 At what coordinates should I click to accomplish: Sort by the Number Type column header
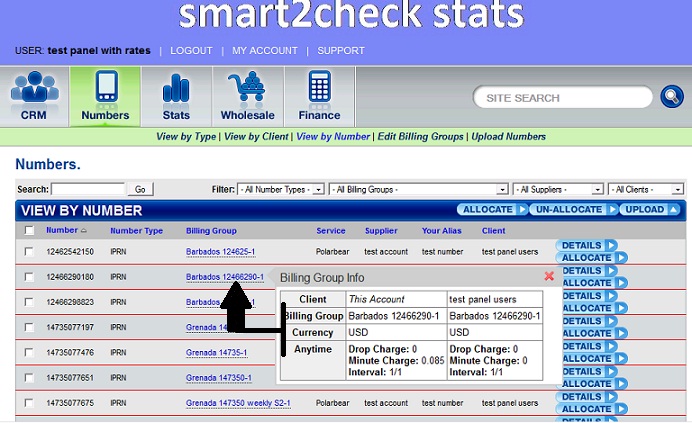136,230
